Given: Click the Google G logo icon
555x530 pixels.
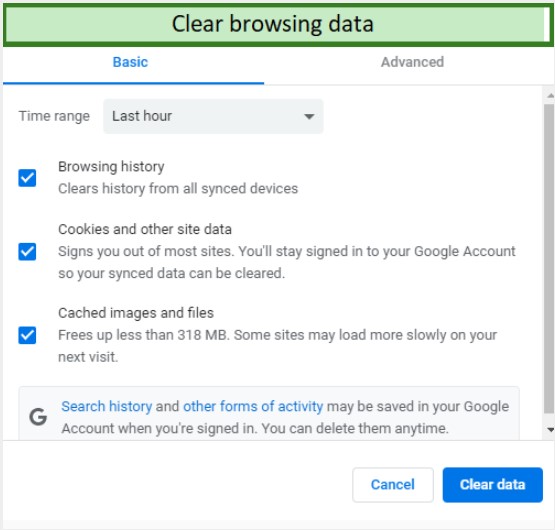Looking at the screenshot, I should [38, 416].
